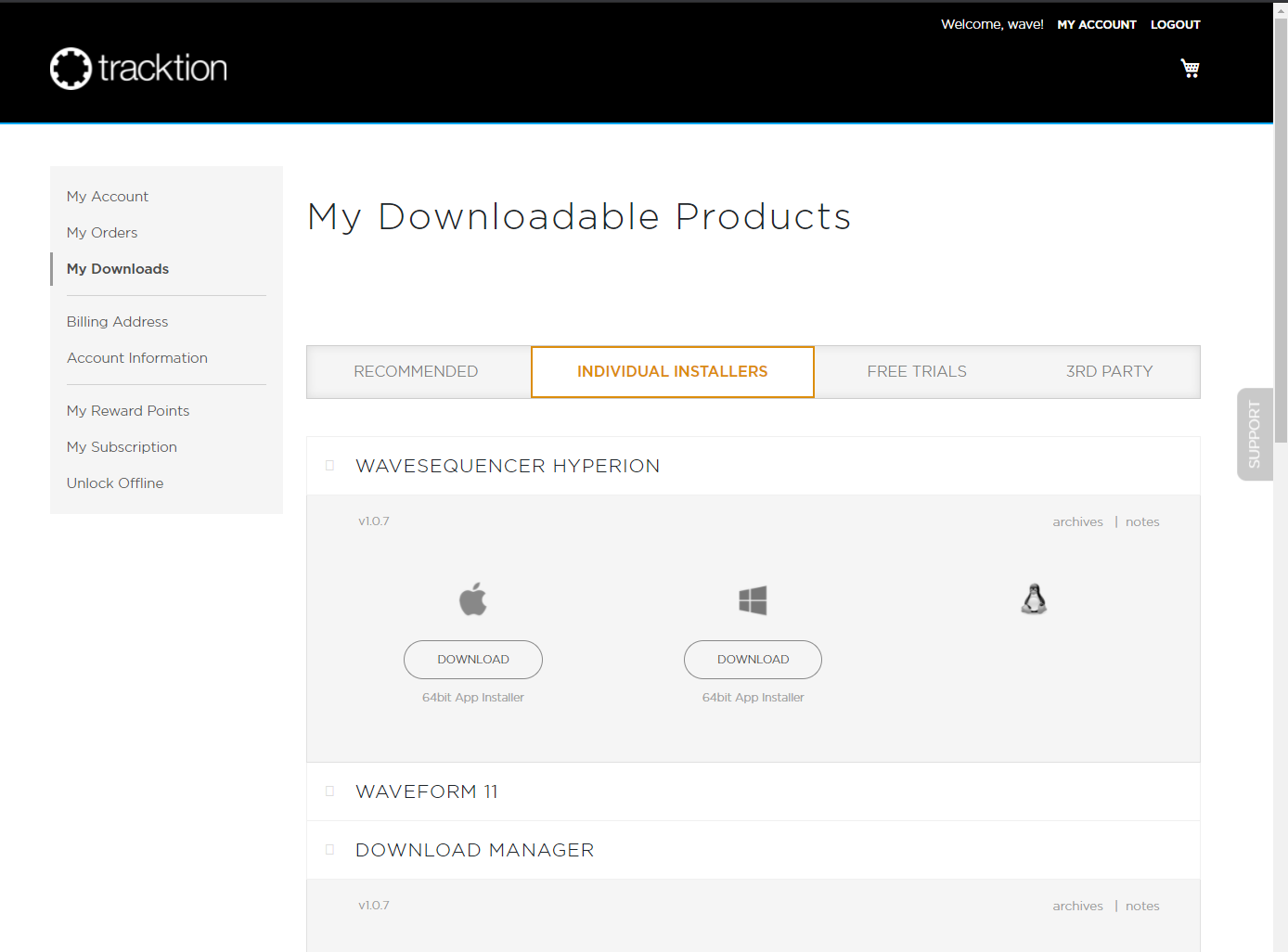Open My Subscription page
Screen dimensions: 1288x952
click(122, 447)
